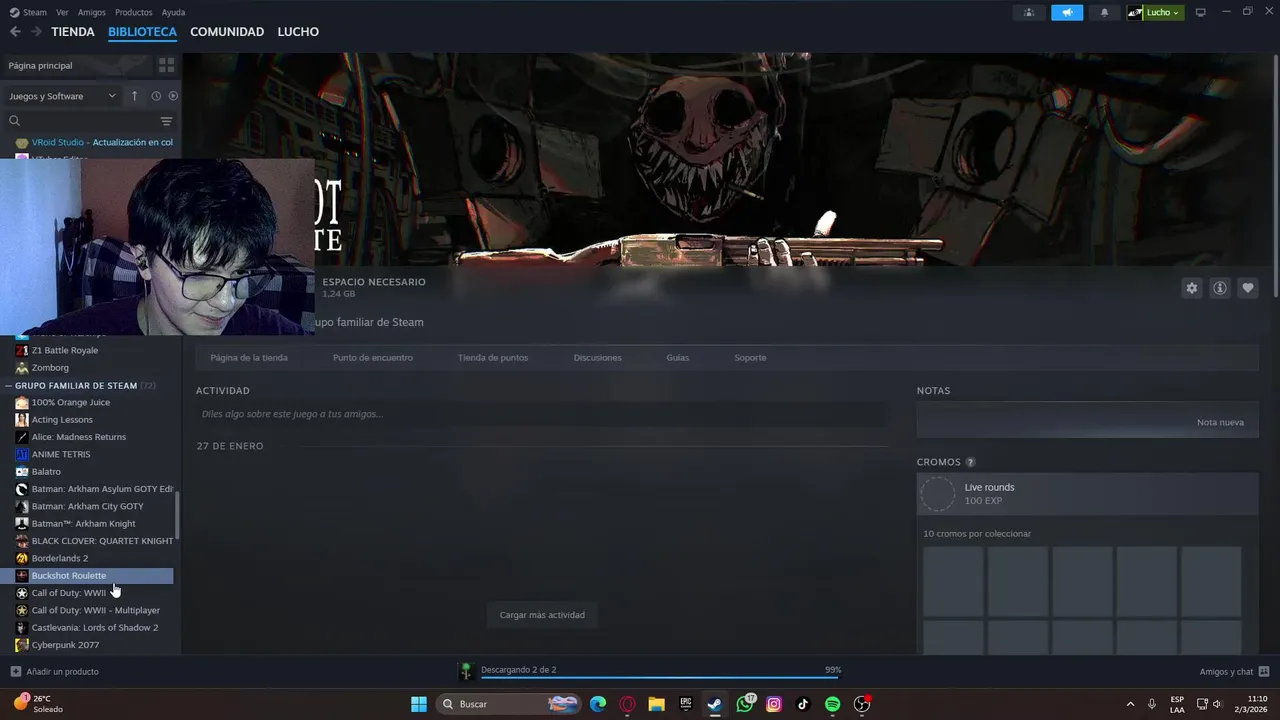Open the Cromos help question mark
This screenshot has width=1280, height=720.
[970, 462]
